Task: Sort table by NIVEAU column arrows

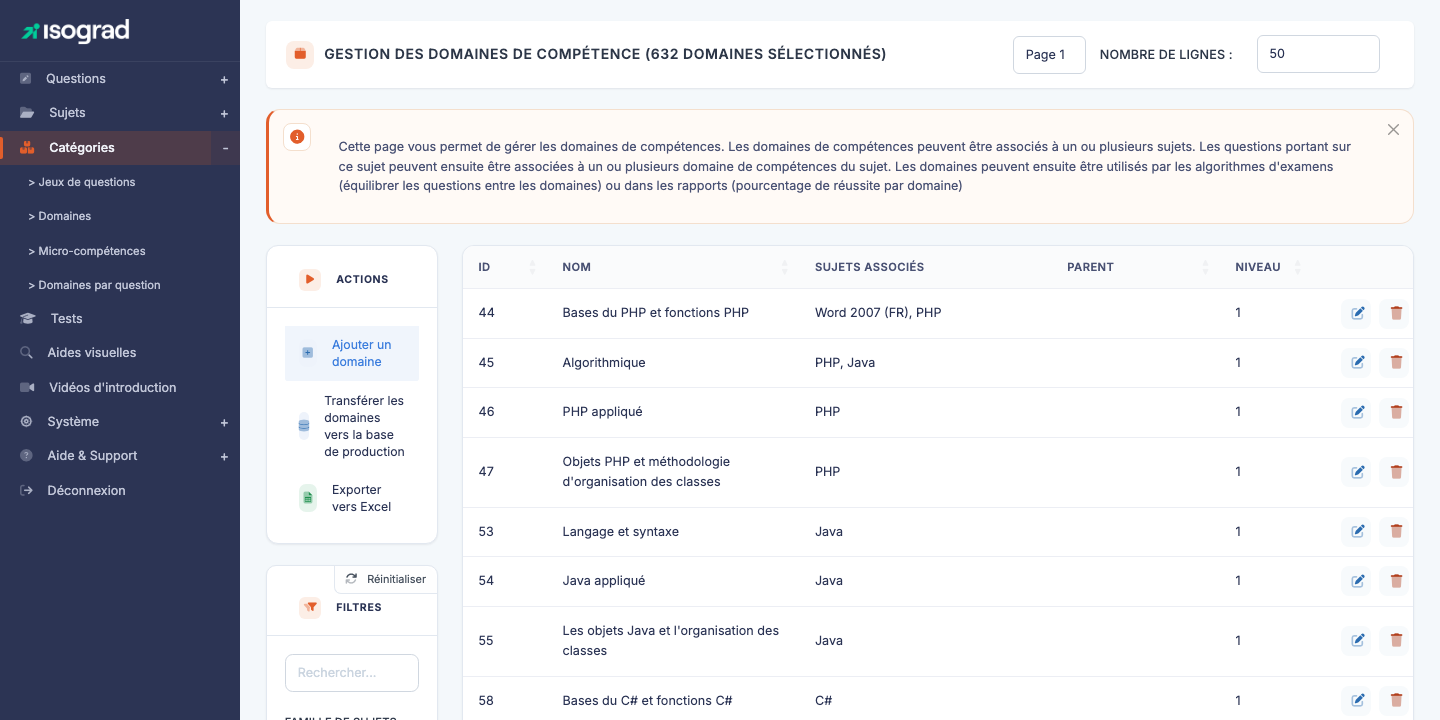Action: tap(1297, 267)
